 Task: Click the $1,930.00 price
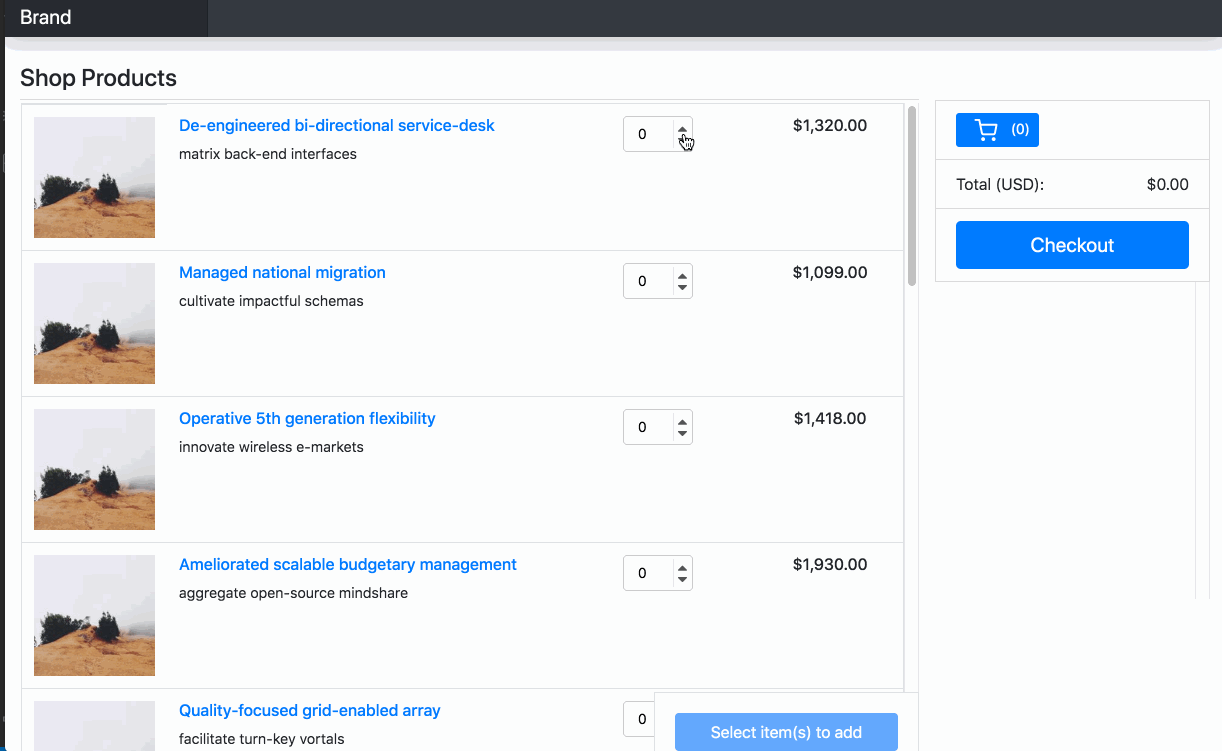830,565
